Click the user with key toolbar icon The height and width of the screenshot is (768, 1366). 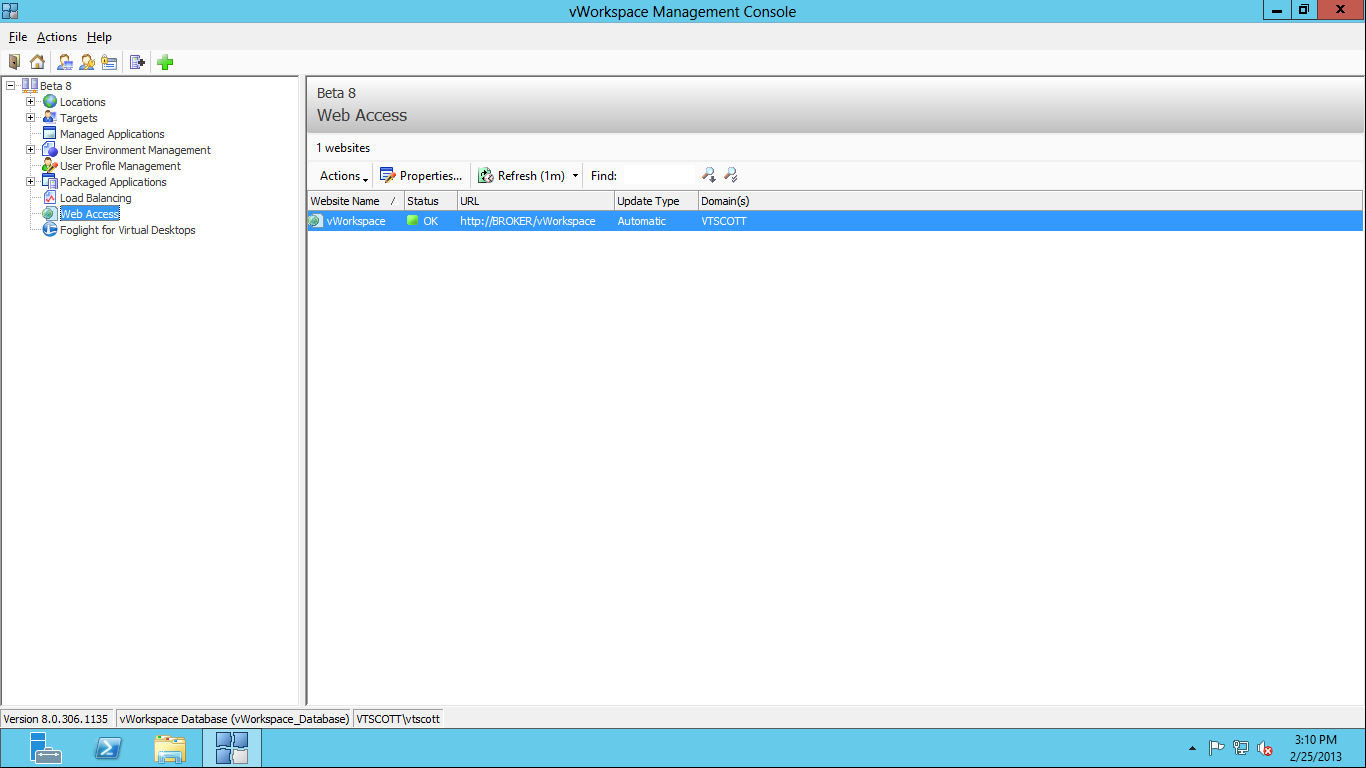pyautogui.click(x=87, y=62)
